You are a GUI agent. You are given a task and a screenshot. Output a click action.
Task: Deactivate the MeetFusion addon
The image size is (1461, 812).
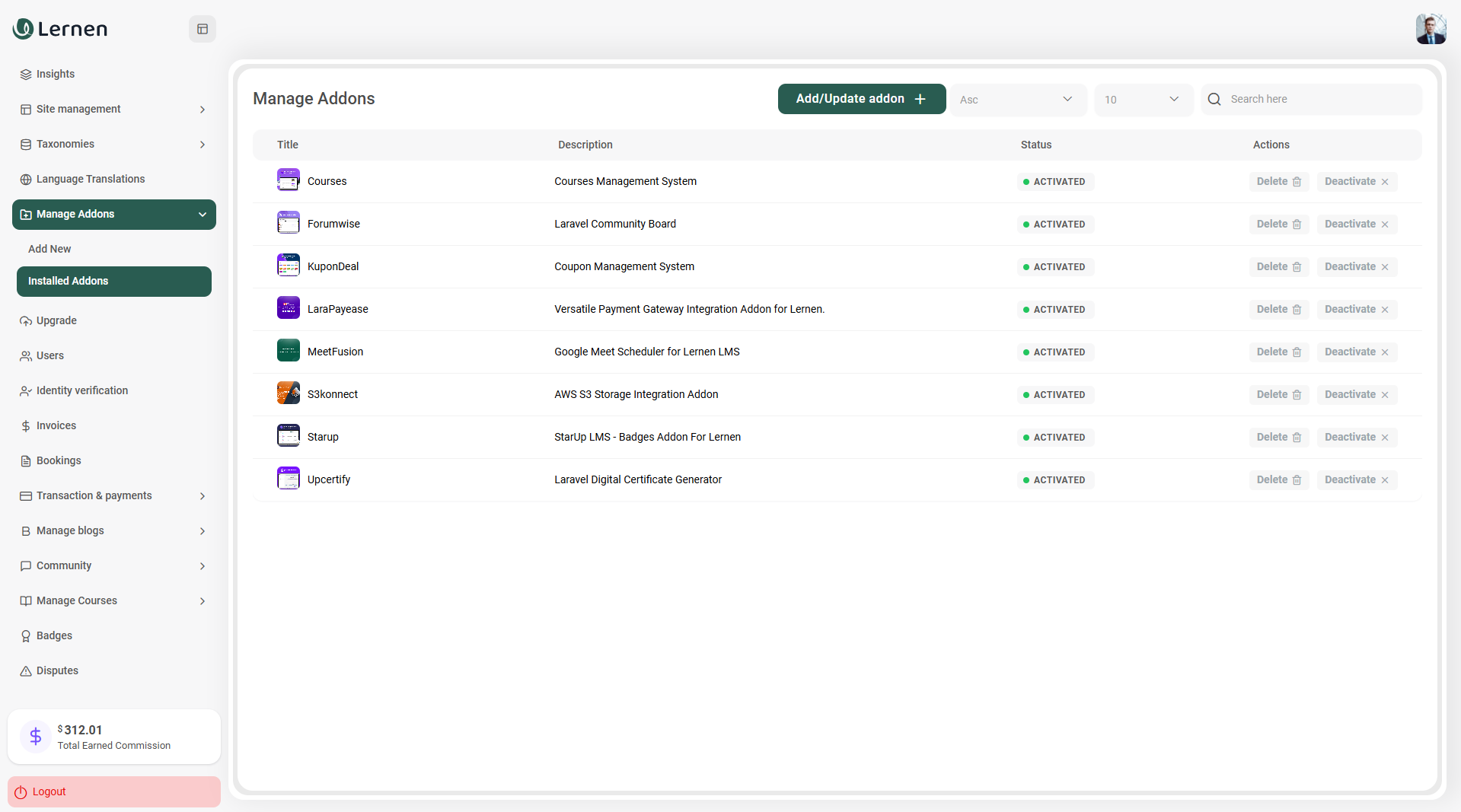(x=1356, y=352)
